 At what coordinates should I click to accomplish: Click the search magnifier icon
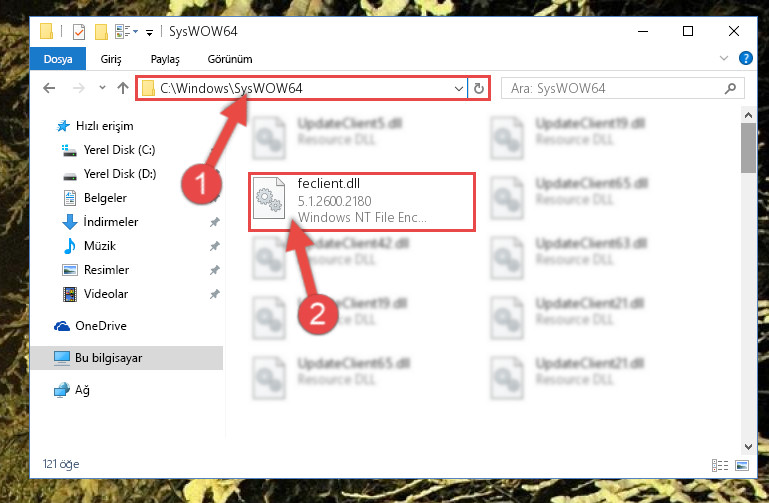tap(730, 88)
